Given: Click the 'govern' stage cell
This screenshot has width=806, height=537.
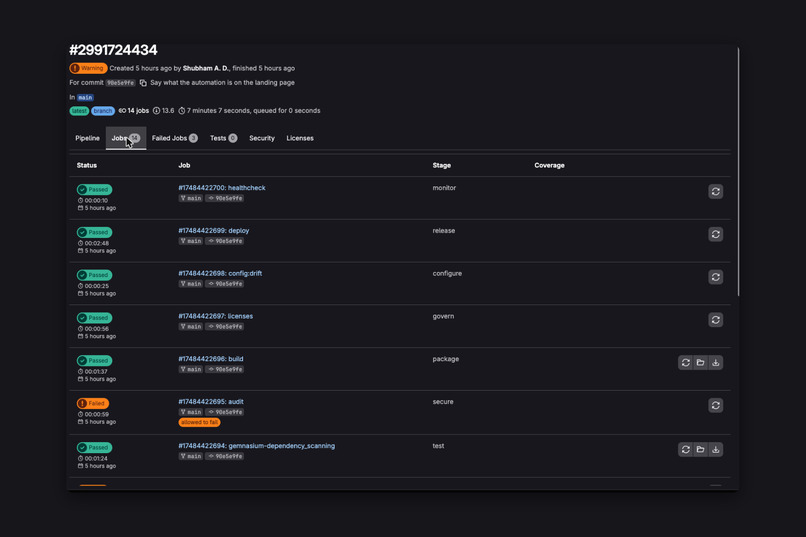Looking at the screenshot, I should [x=443, y=316].
